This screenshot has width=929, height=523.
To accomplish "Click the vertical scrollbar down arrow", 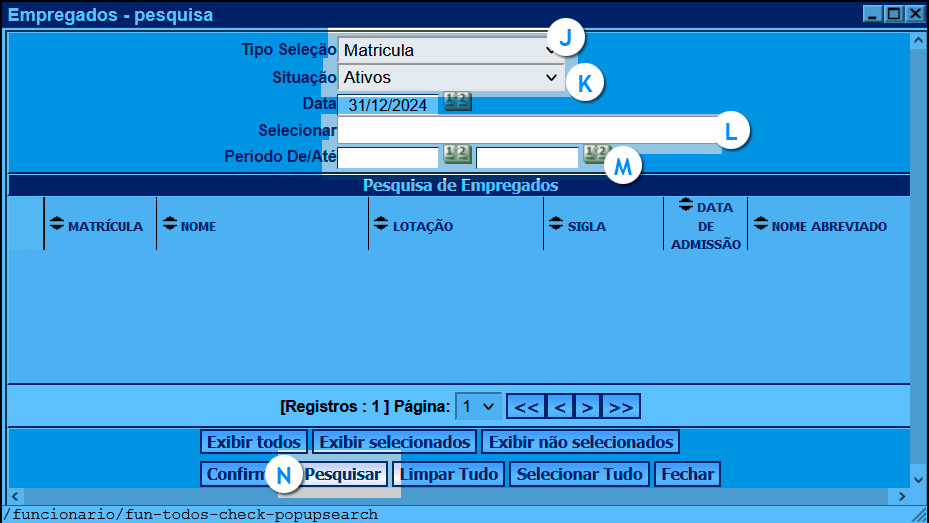I will (918, 480).
